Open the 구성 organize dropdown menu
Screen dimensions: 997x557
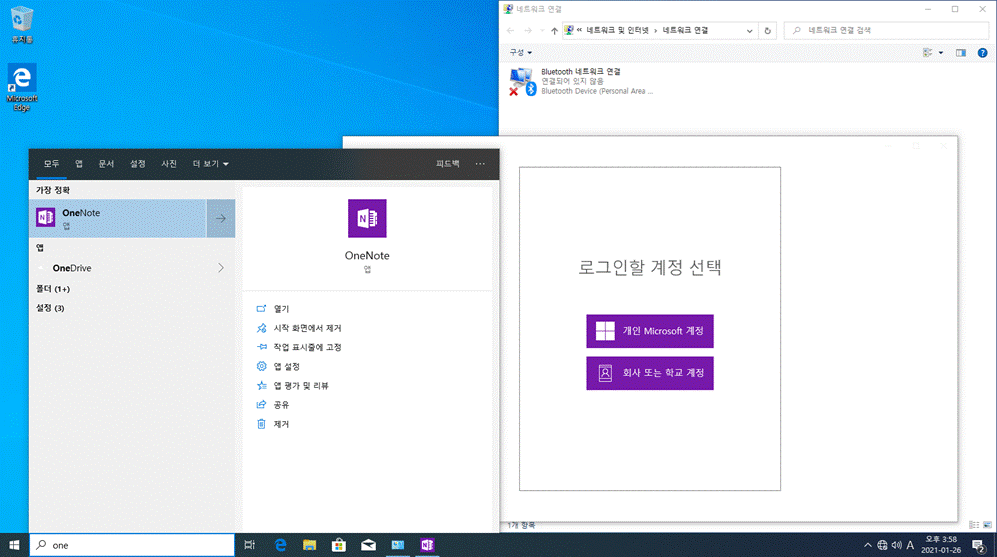[521, 53]
